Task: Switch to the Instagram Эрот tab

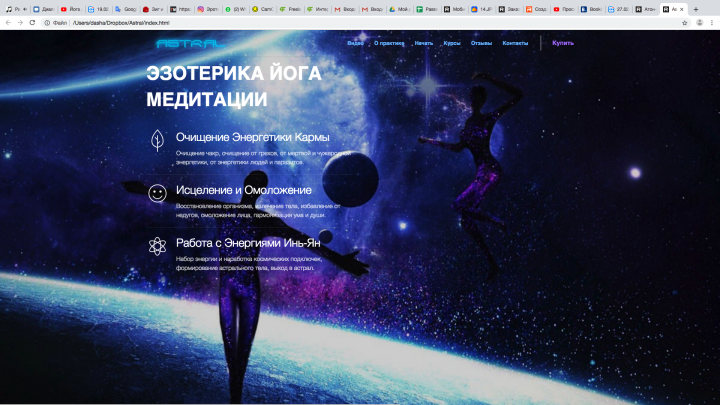Action: pyautogui.click(x=208, y=9)
